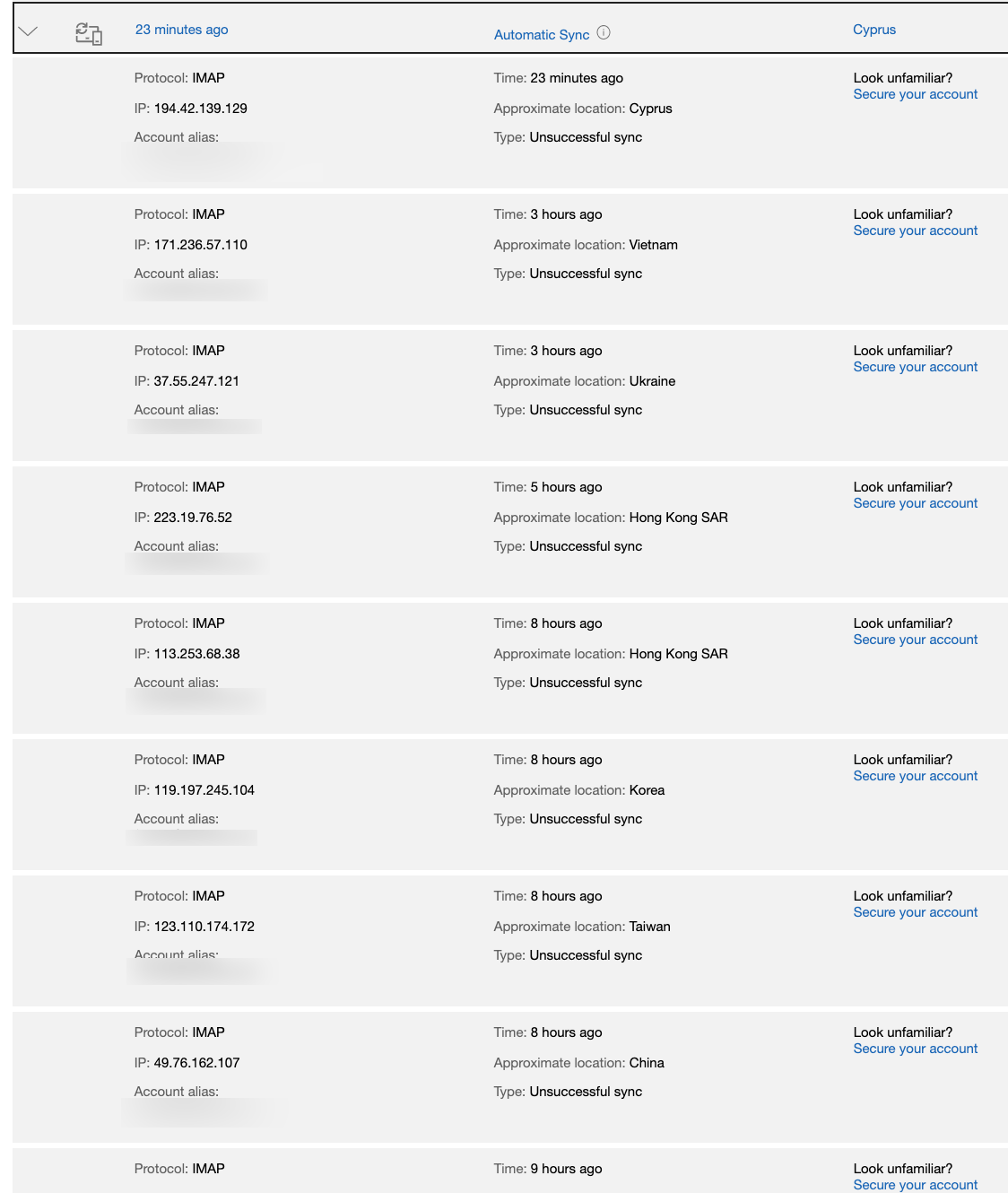The height and width of the screenshot is (1193, 1008).
Task: Click the IP address 123.110.174.172
Action: click(x=204, y=927)
